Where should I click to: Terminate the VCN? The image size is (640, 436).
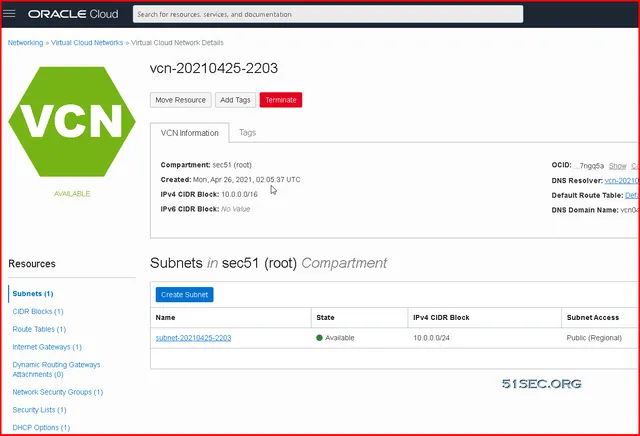click(281, 100)
